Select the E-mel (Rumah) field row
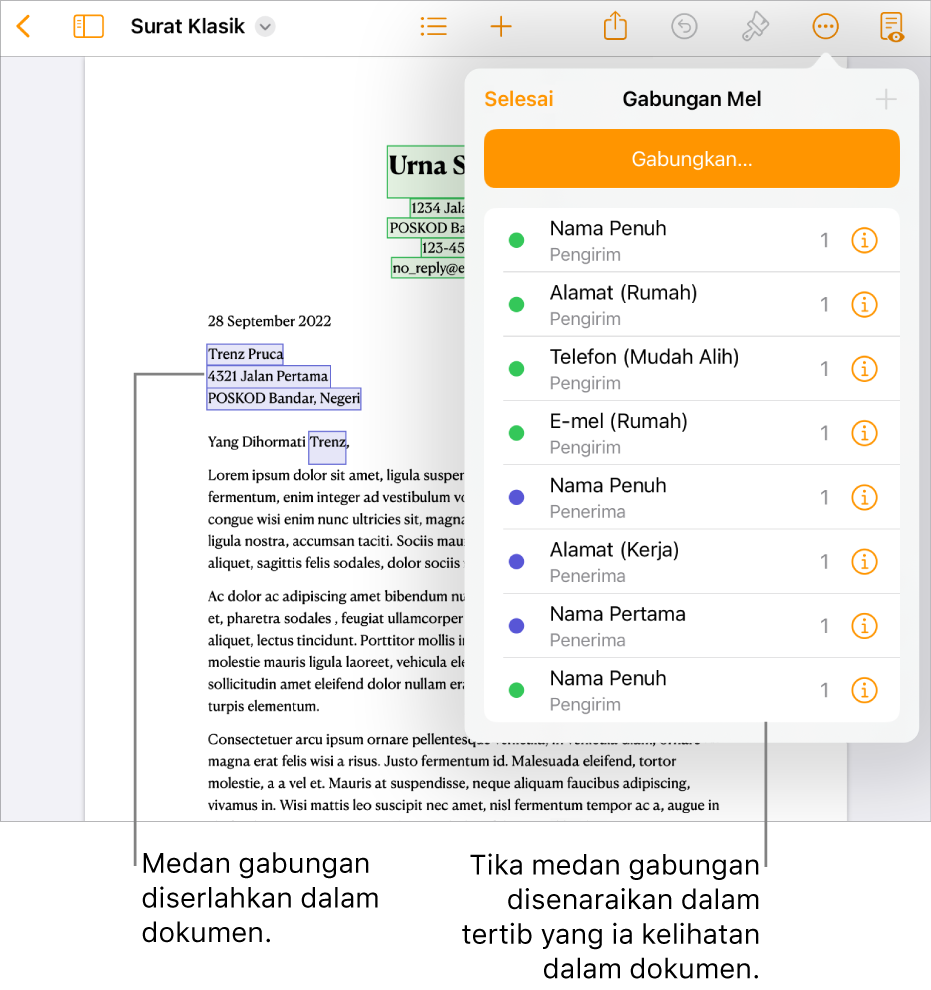Screen dimensions: 931x990 [692, 433]
